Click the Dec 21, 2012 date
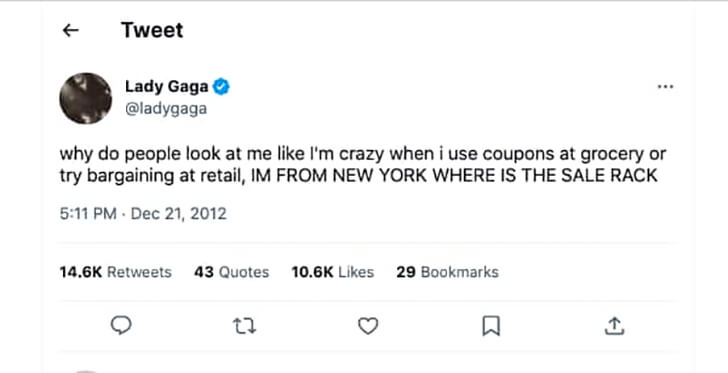 179,214
